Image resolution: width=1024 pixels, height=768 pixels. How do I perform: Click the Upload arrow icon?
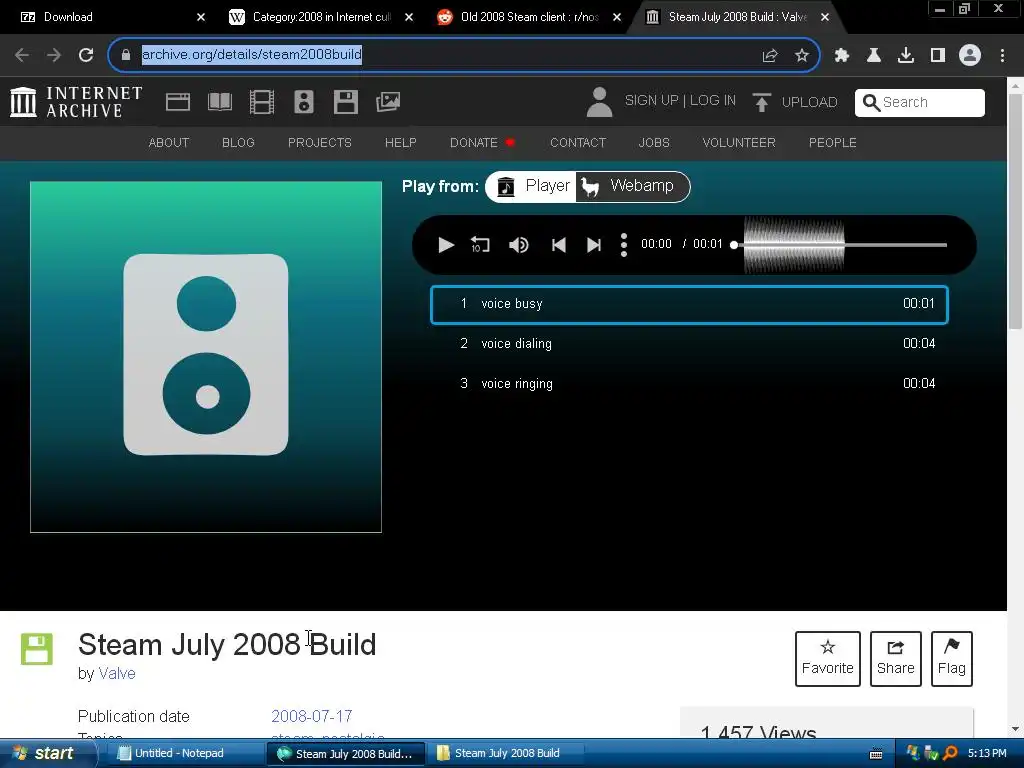pos(761,102)
